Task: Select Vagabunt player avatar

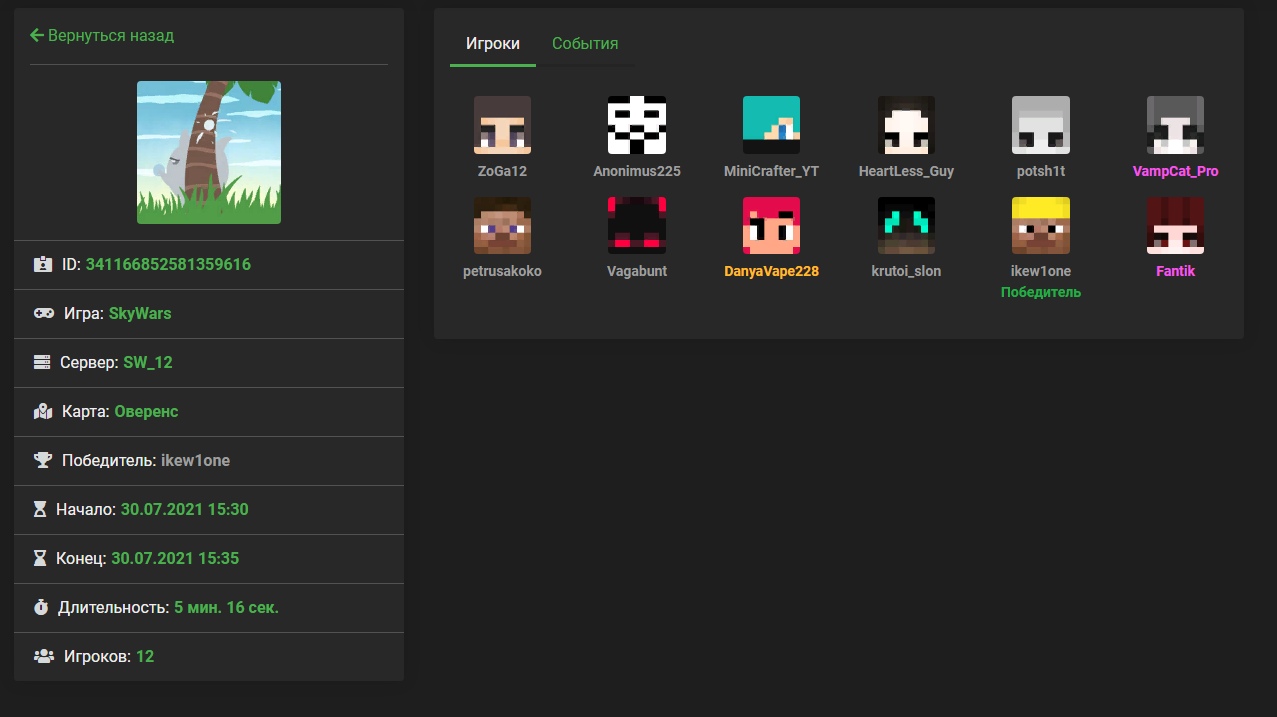Action: pos(637,225)
